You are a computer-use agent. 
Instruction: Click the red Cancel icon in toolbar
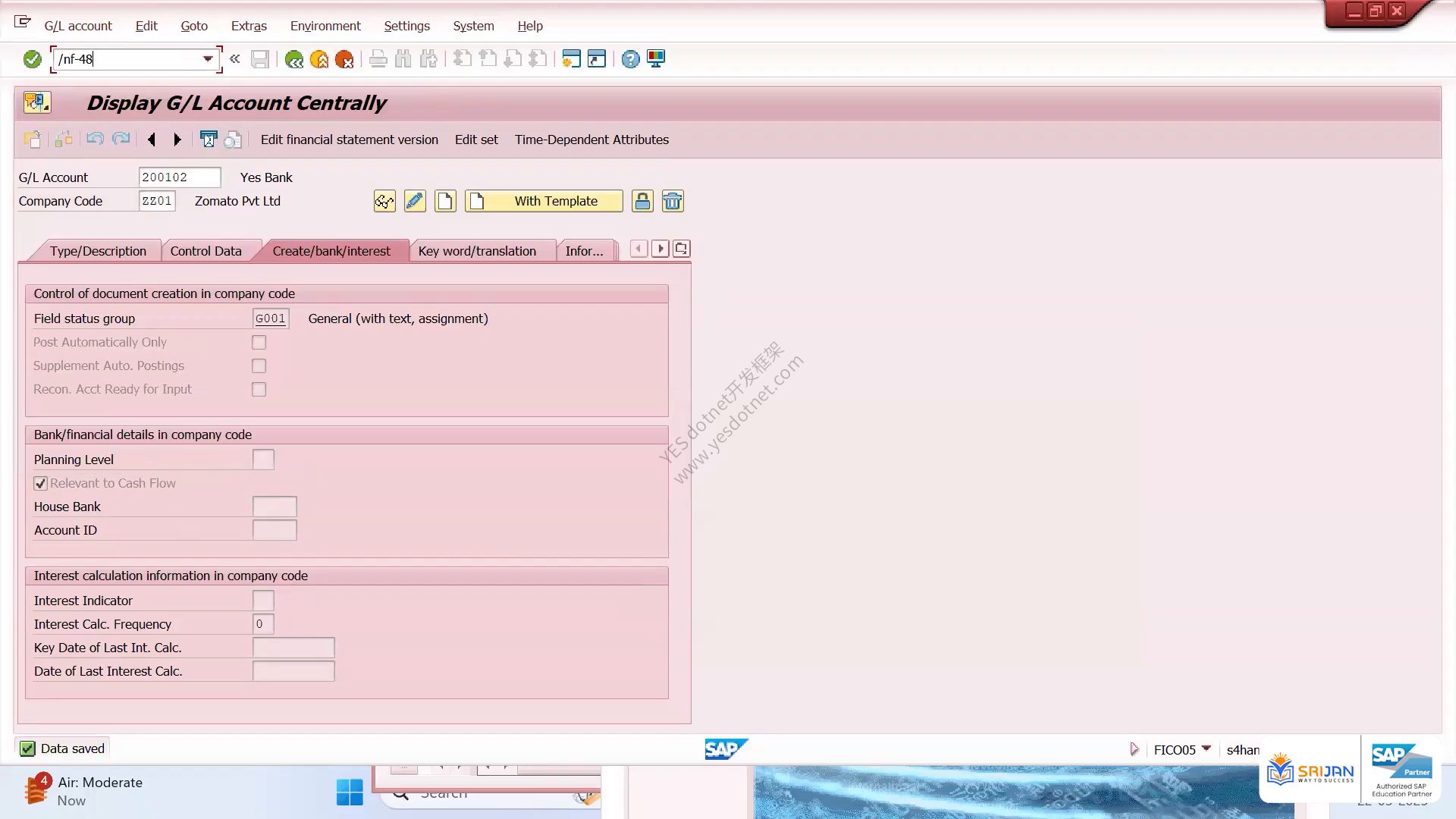[344, 59]
